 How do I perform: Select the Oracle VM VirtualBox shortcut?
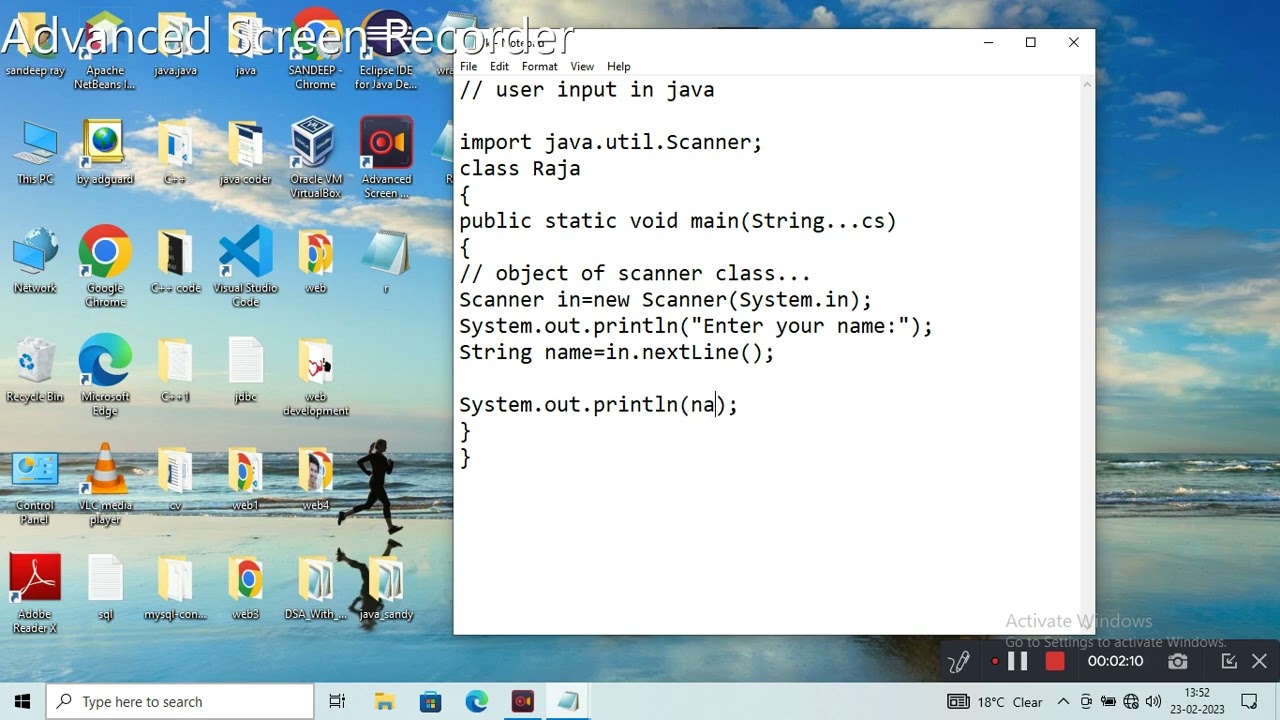point(315,158)
